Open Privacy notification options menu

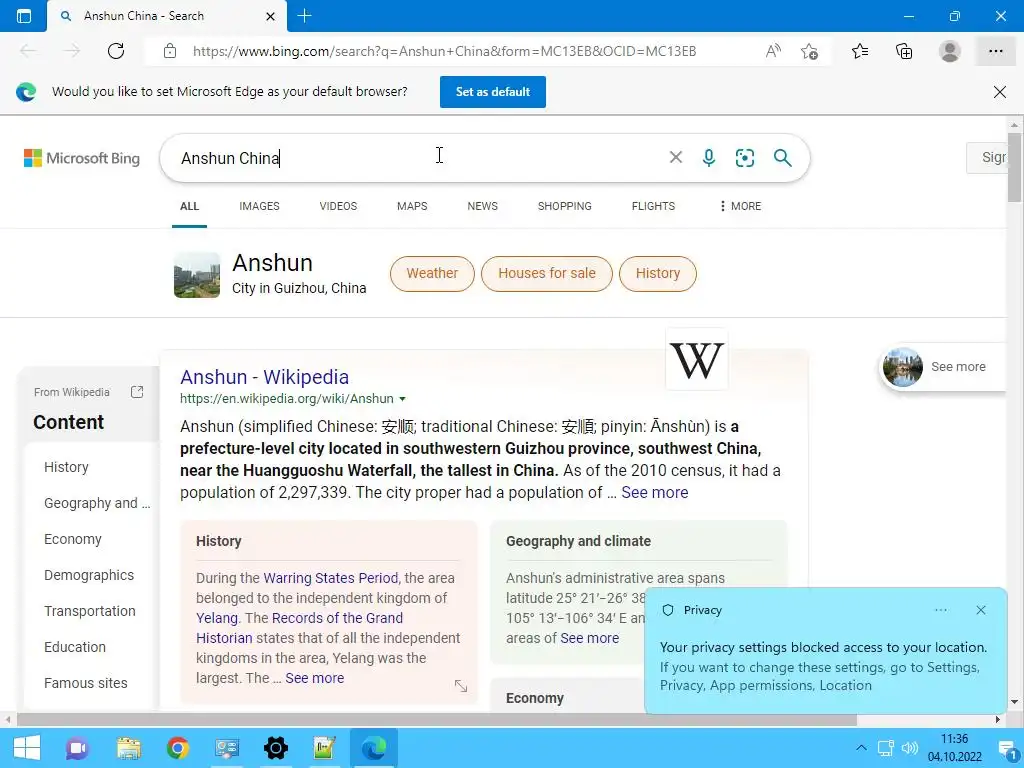point(941,610)
